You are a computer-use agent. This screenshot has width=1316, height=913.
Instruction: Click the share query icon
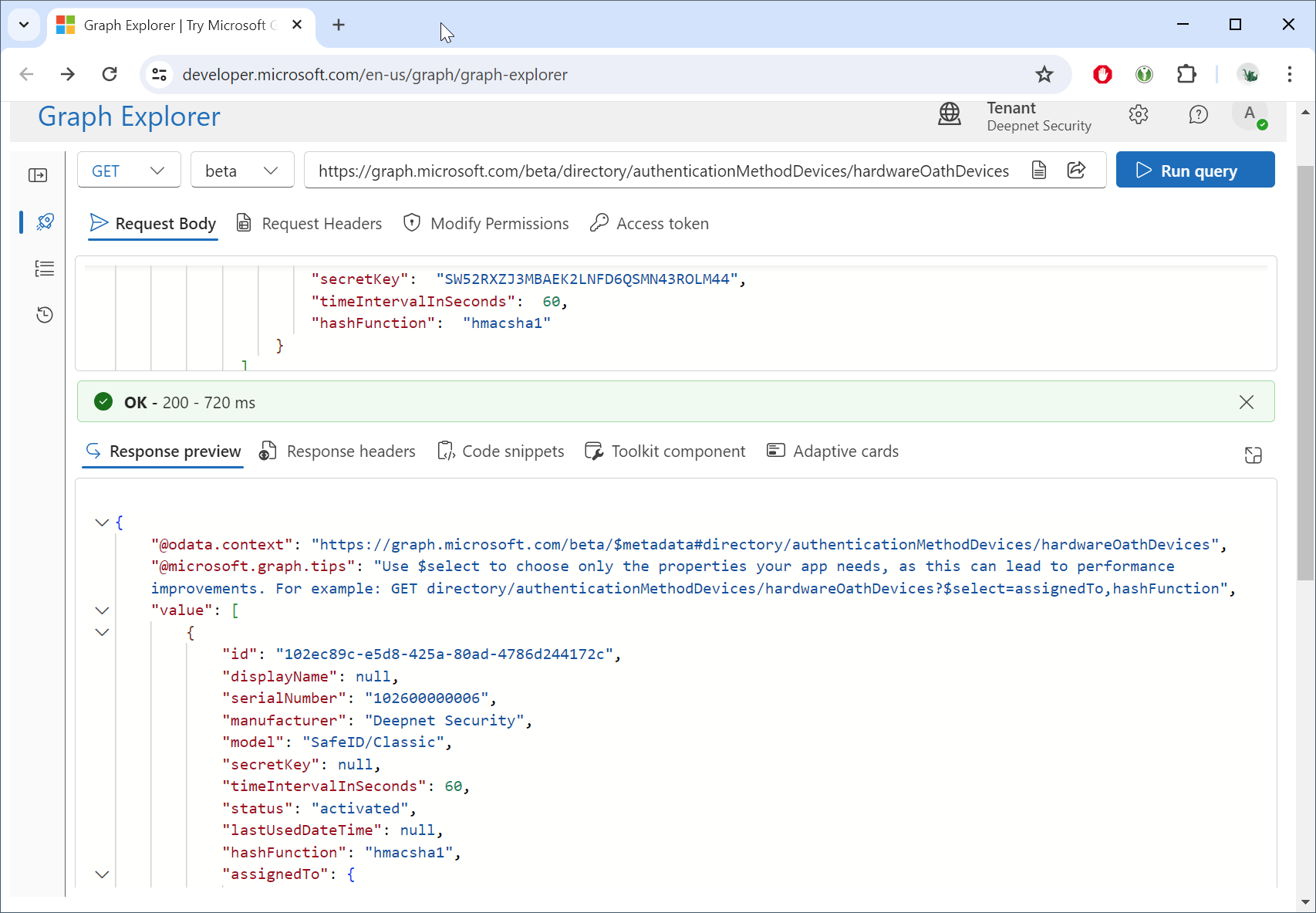tap(1076, 171)
